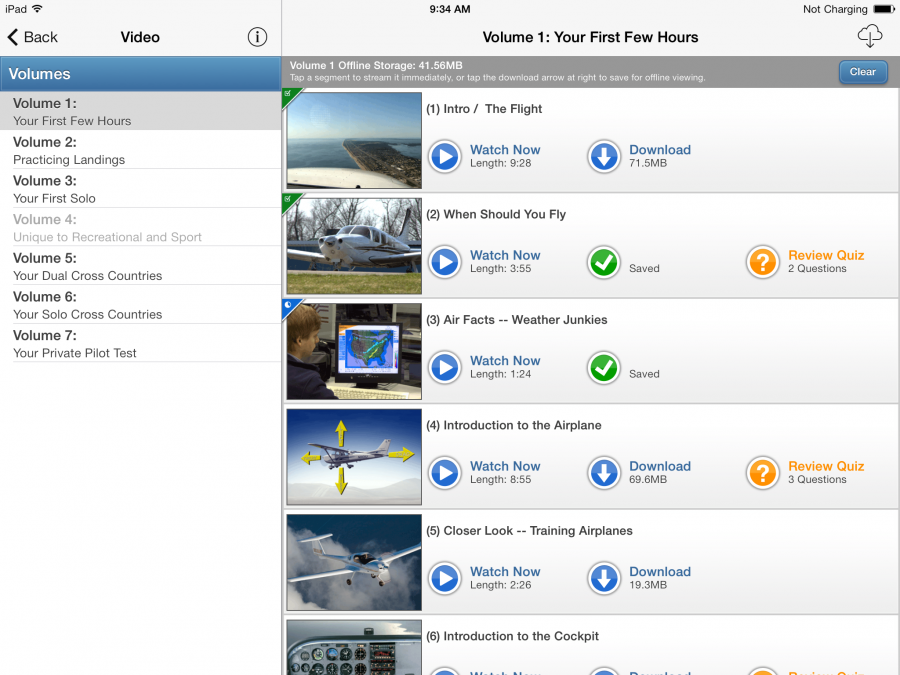Play the Intro / The Flight video
The width and height of the screenshot is (900, 675).
pyautogui.click(x=444, y=156)
